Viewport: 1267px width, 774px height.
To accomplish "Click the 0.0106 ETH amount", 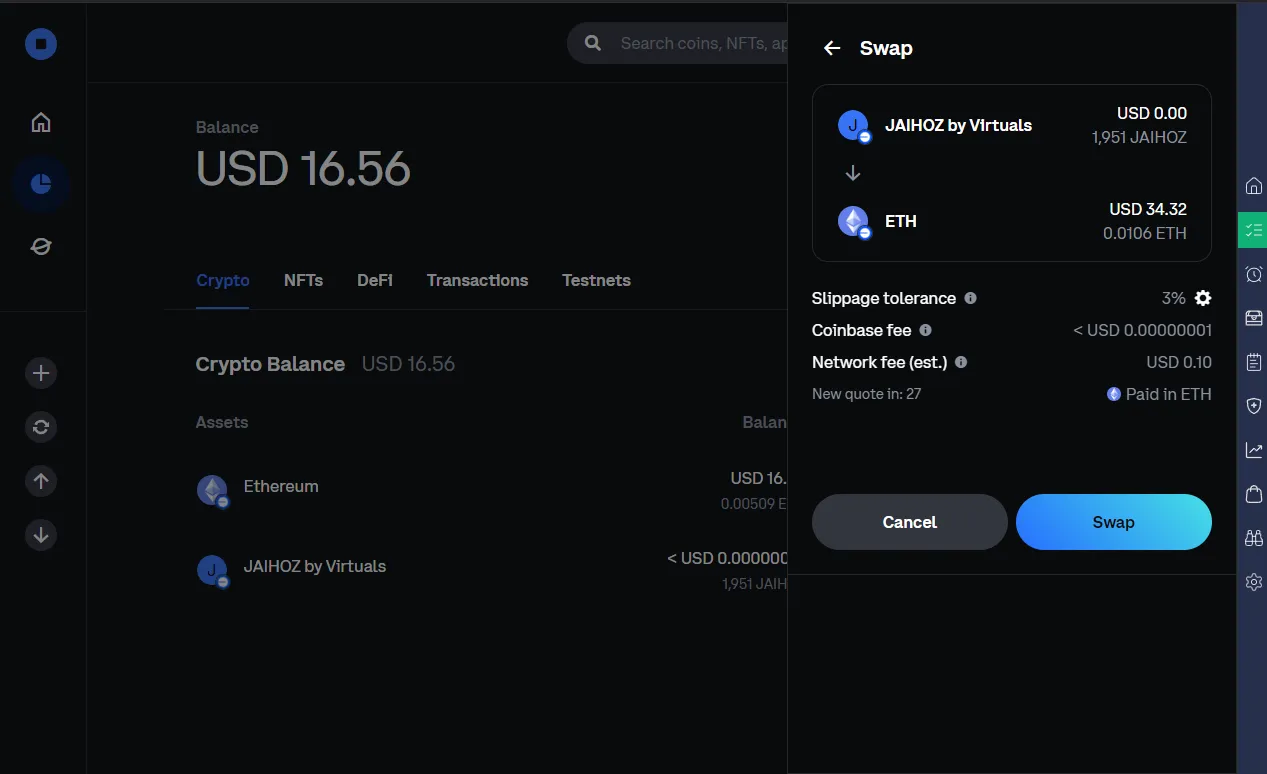I will (x=1145, y=233).
